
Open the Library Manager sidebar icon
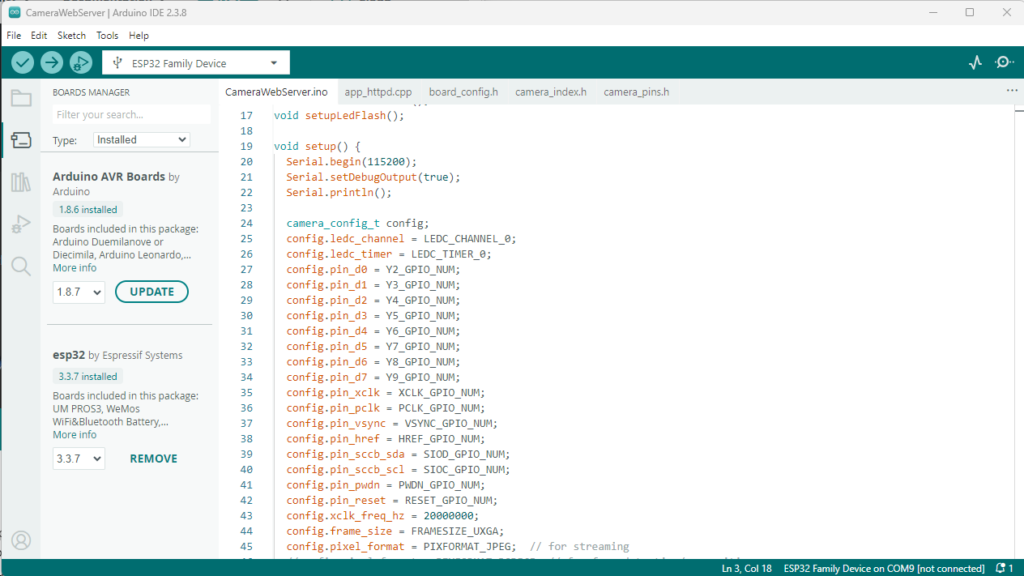(21, 182)
